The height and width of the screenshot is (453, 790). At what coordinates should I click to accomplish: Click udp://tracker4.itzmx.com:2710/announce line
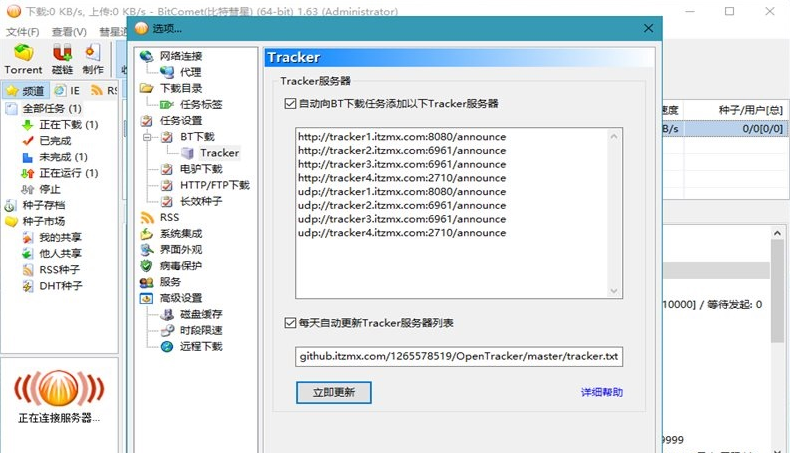tap(402, 233)
